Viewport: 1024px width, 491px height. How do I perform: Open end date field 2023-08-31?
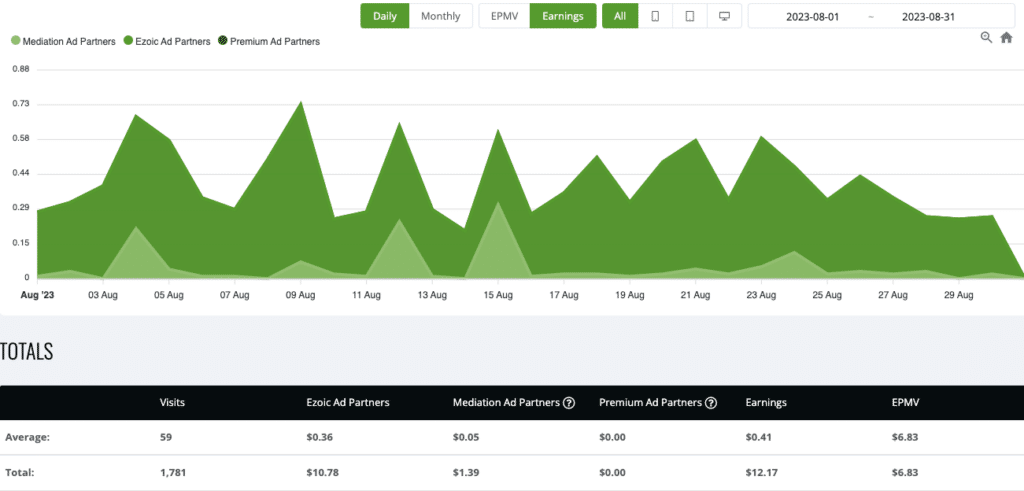(x=928, y=17)
